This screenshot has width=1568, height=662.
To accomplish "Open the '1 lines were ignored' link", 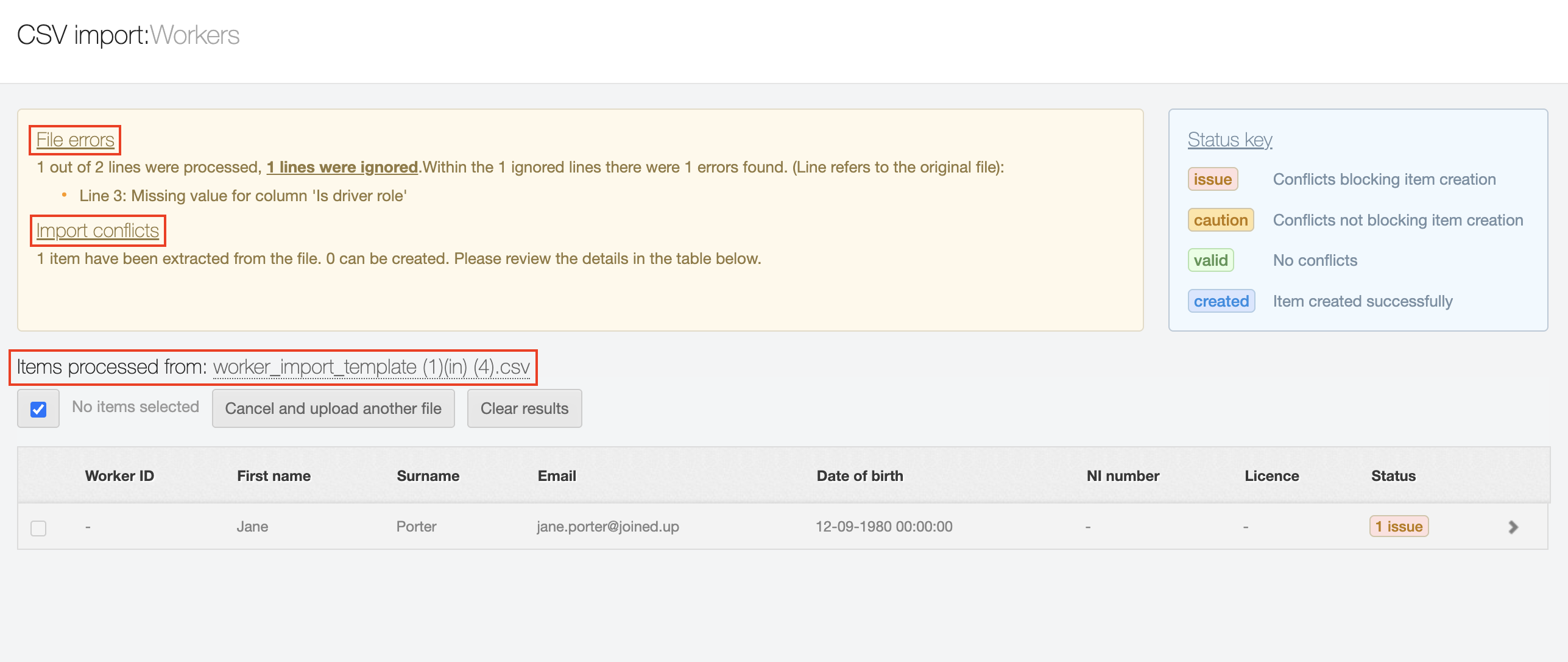I will (x=342, y=167).
